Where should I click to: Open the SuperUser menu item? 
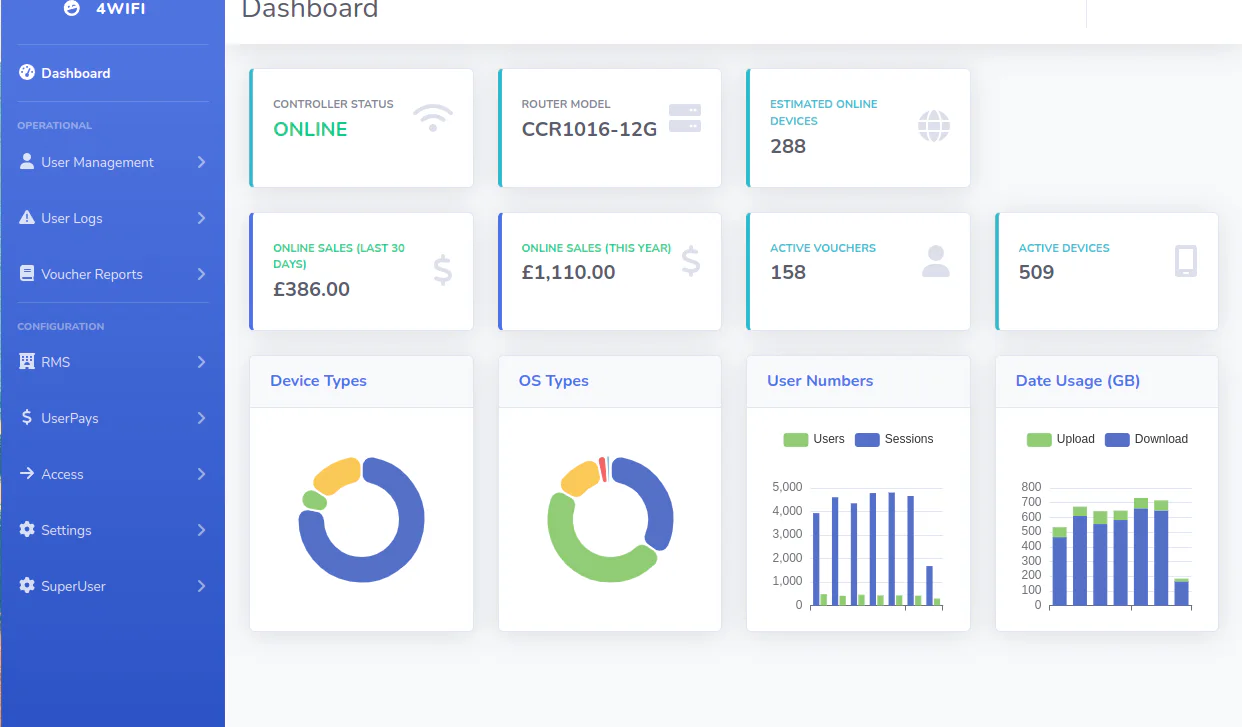point(112,586)
